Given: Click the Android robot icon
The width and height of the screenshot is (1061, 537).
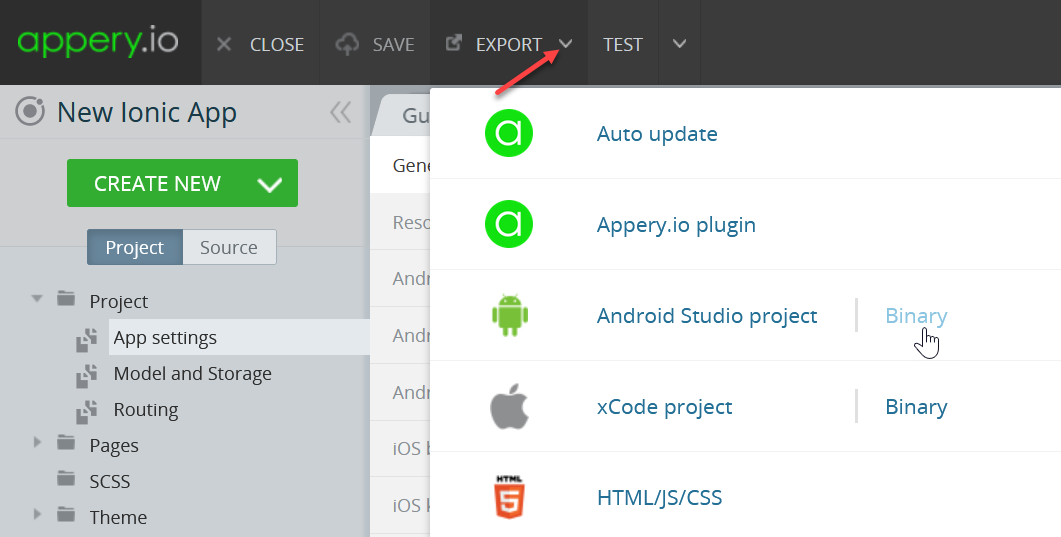Looking at the screenshot, I should click(510, 314).
